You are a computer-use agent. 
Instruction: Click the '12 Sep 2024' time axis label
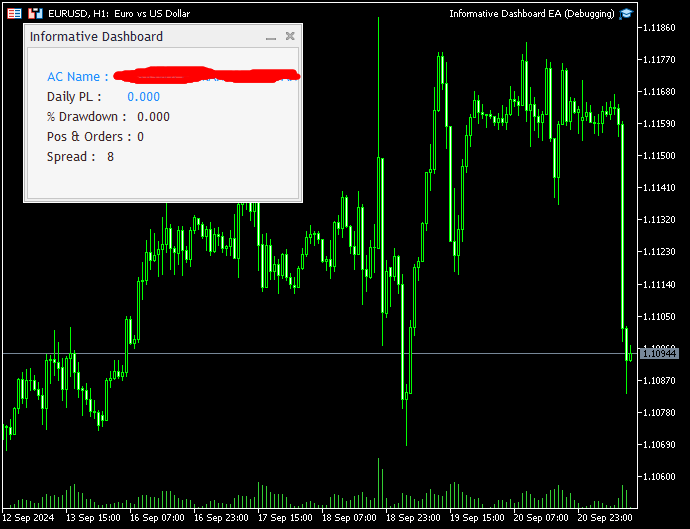click(x=28, y=518)
